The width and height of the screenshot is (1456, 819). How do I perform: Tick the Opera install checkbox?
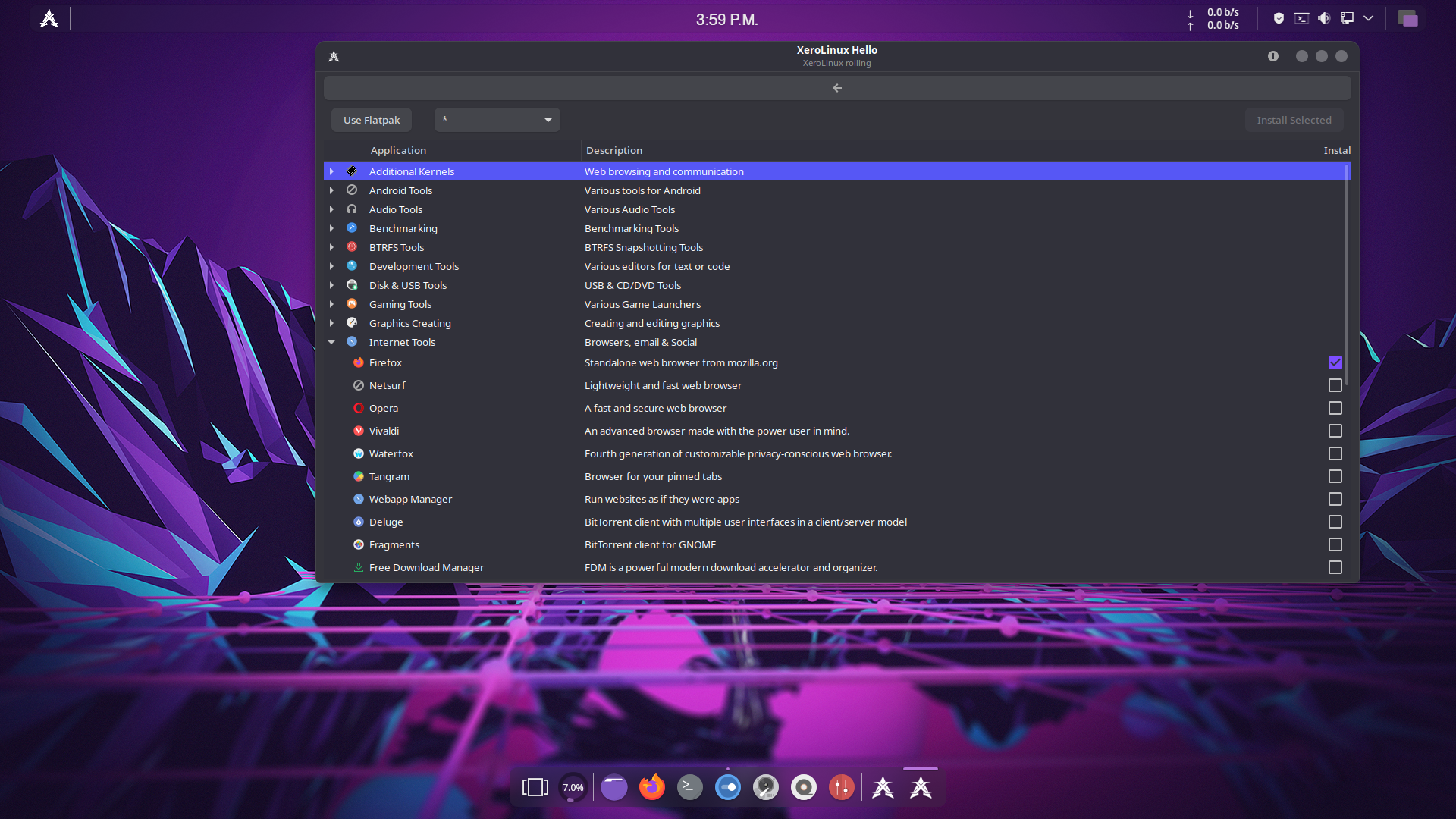click(x=1335, y=408)
